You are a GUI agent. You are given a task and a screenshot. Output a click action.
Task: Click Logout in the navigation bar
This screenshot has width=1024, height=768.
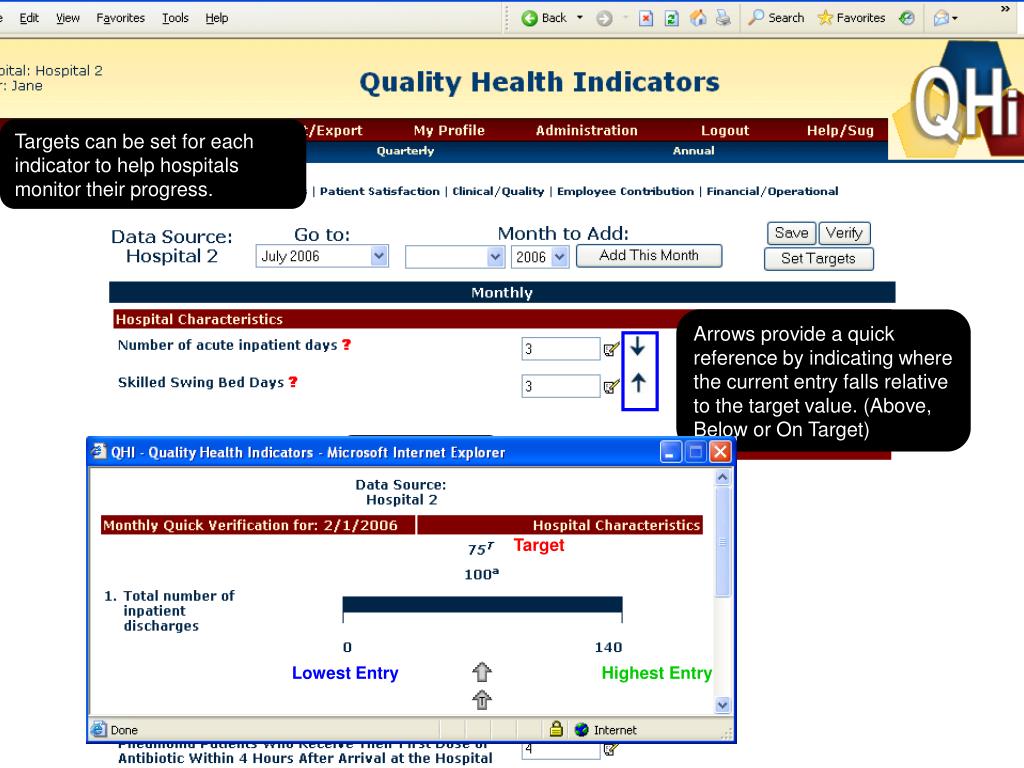coord(725,130)
